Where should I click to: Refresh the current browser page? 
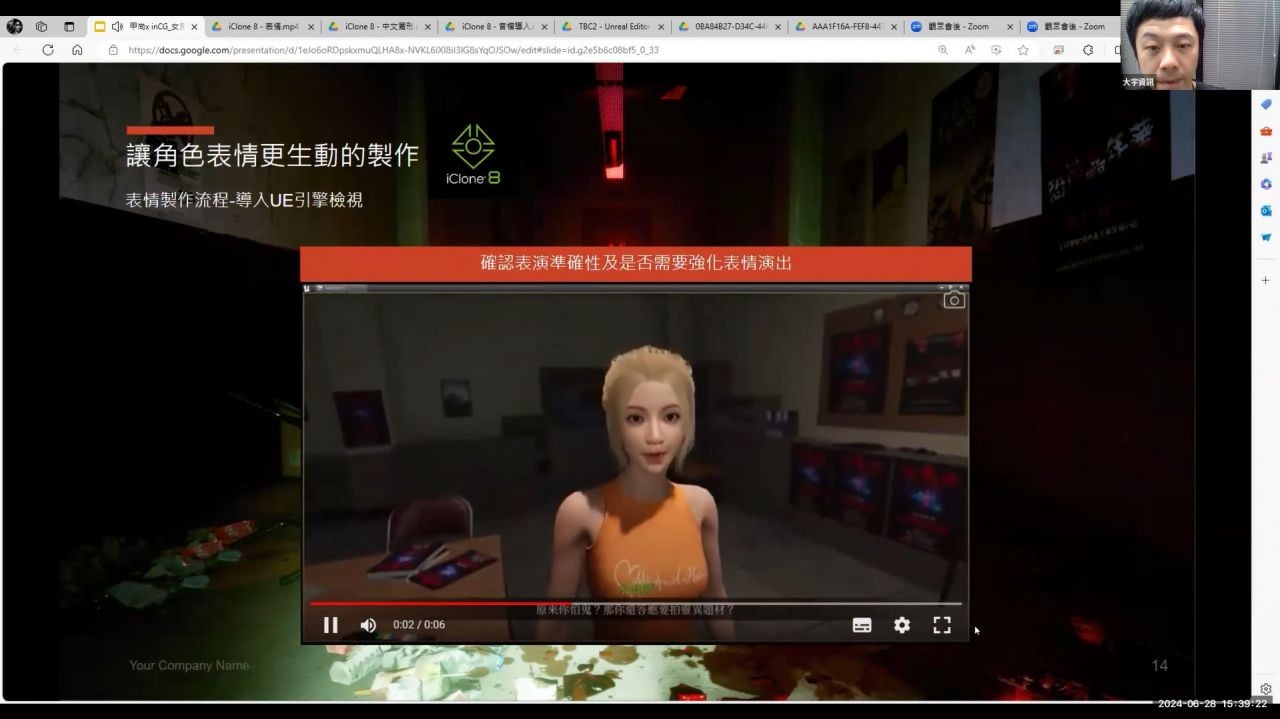point(47,50)
